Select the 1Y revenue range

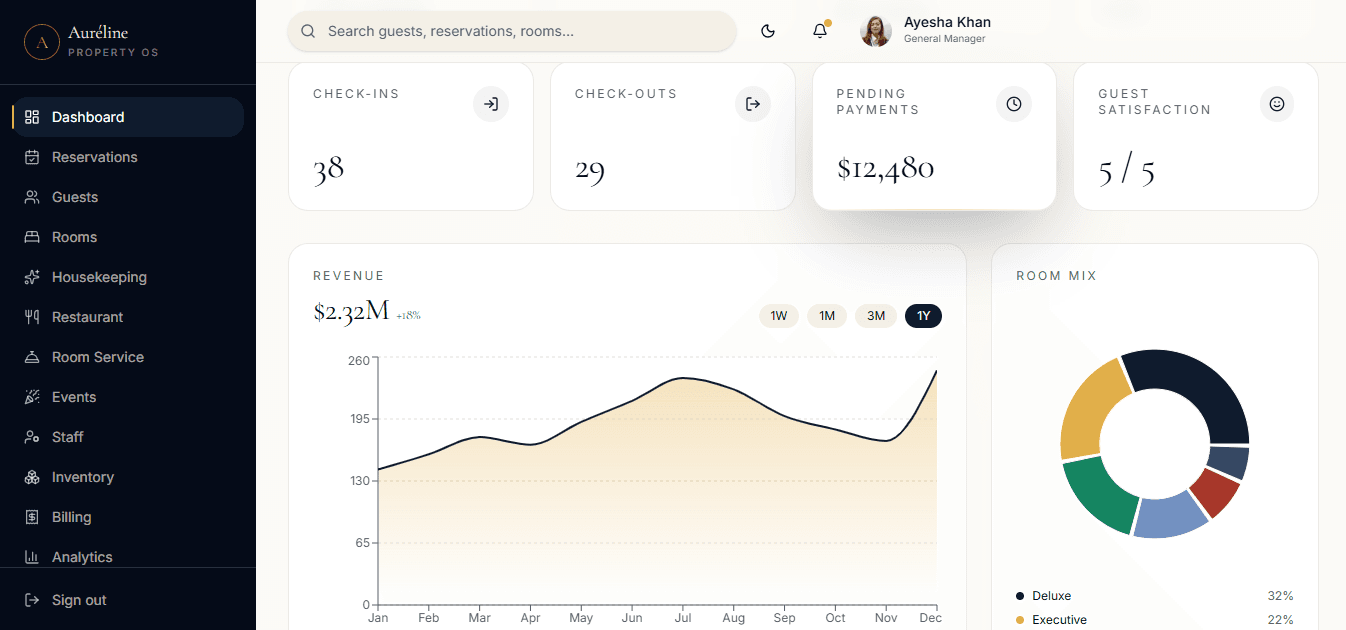tap(923, 316)
